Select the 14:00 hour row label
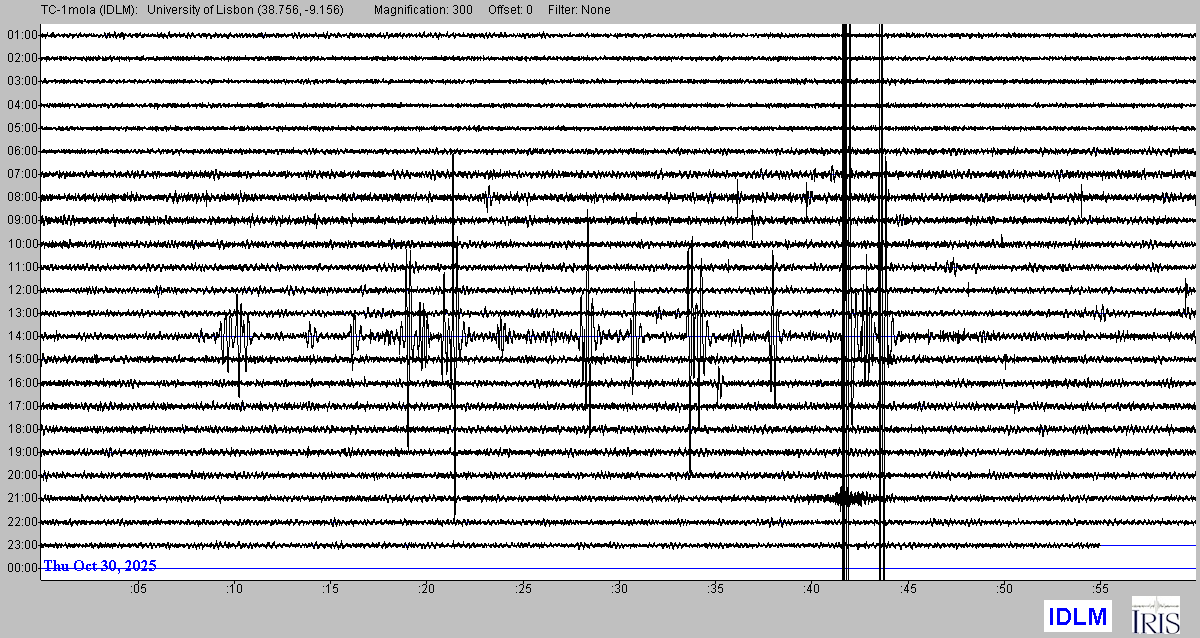This screenshot has height=638, width=1200. click(22, 336)
